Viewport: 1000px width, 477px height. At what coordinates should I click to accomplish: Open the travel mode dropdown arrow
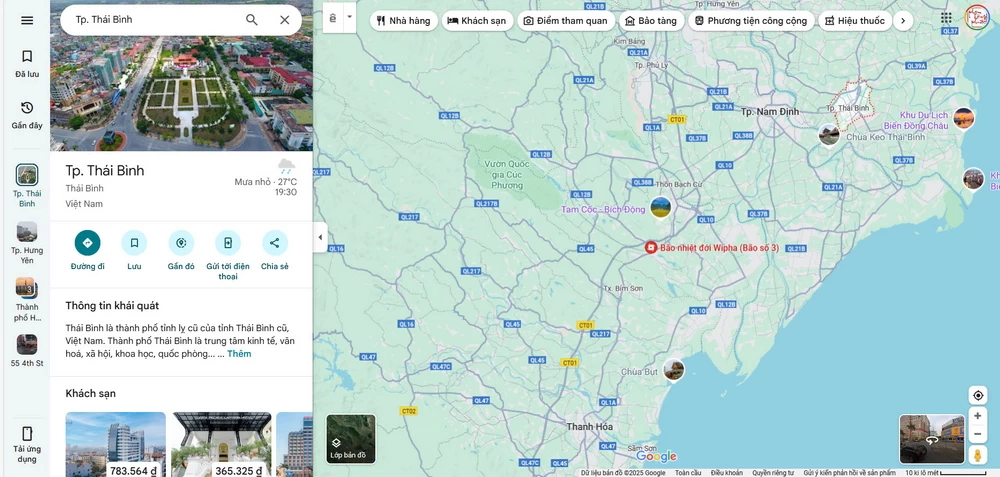click(x=349, y=17)
